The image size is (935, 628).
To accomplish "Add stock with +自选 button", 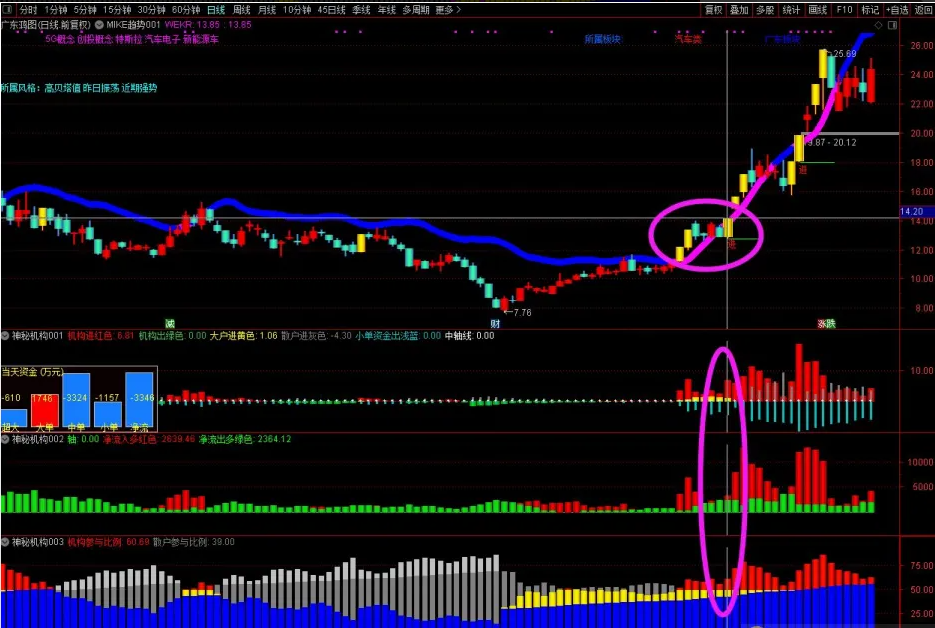I will tap(897, 9).
